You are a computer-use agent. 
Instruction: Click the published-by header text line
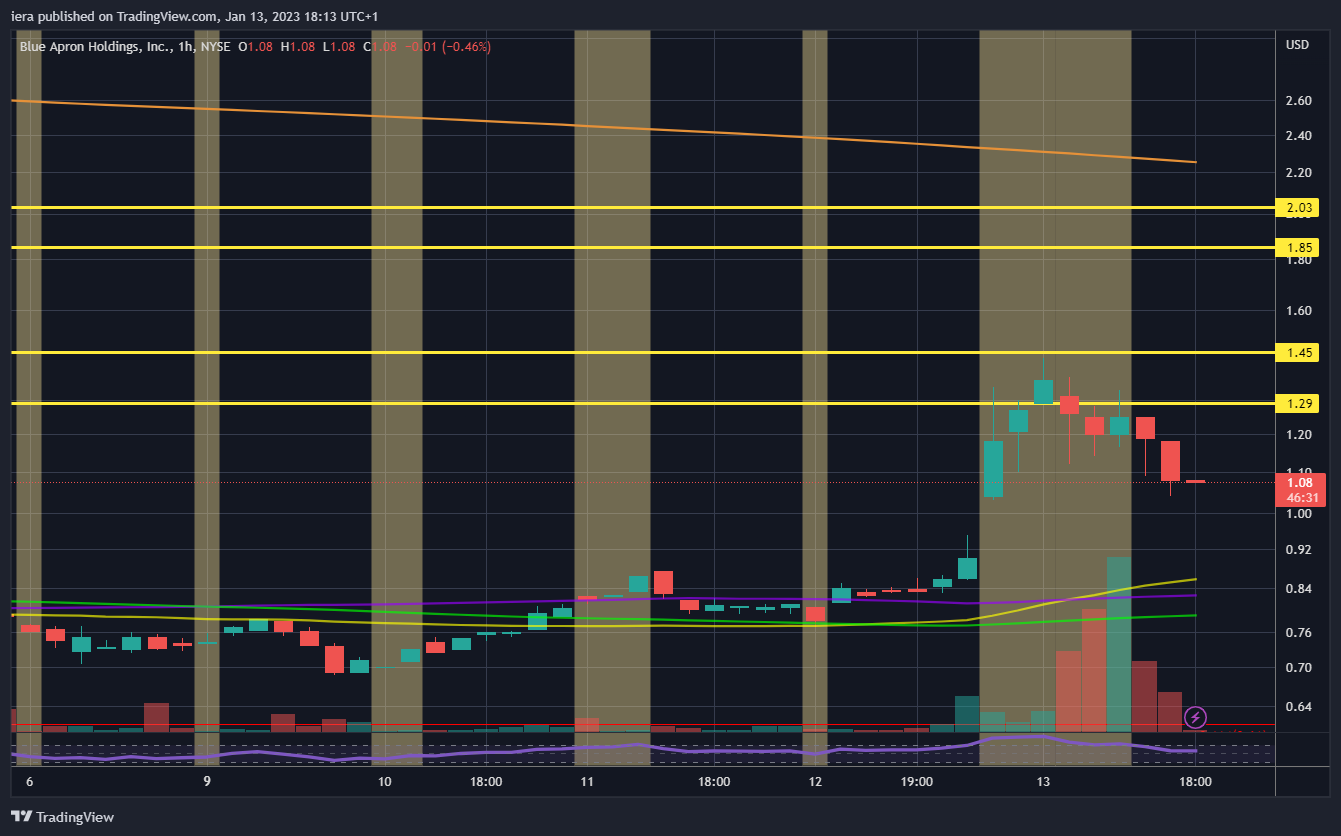coord(195,16)
